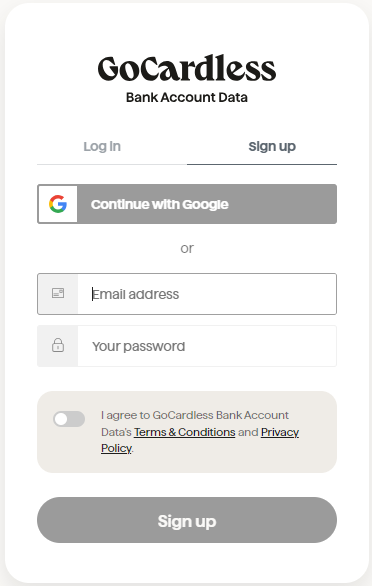Open the Terms & Conditions link
372x586 pixels.
pos(185,432)
